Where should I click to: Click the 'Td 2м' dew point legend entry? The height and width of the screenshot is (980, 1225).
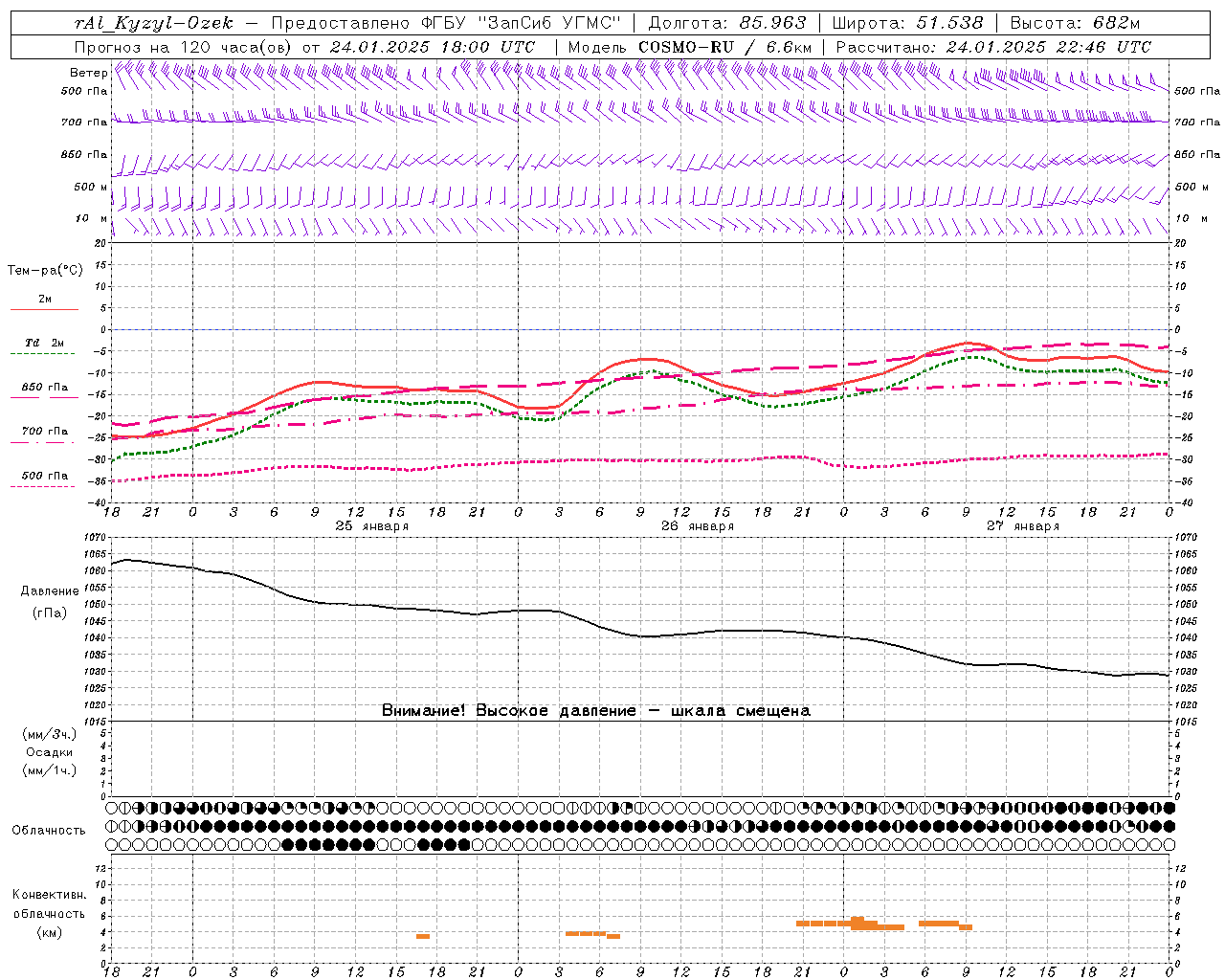45,343
